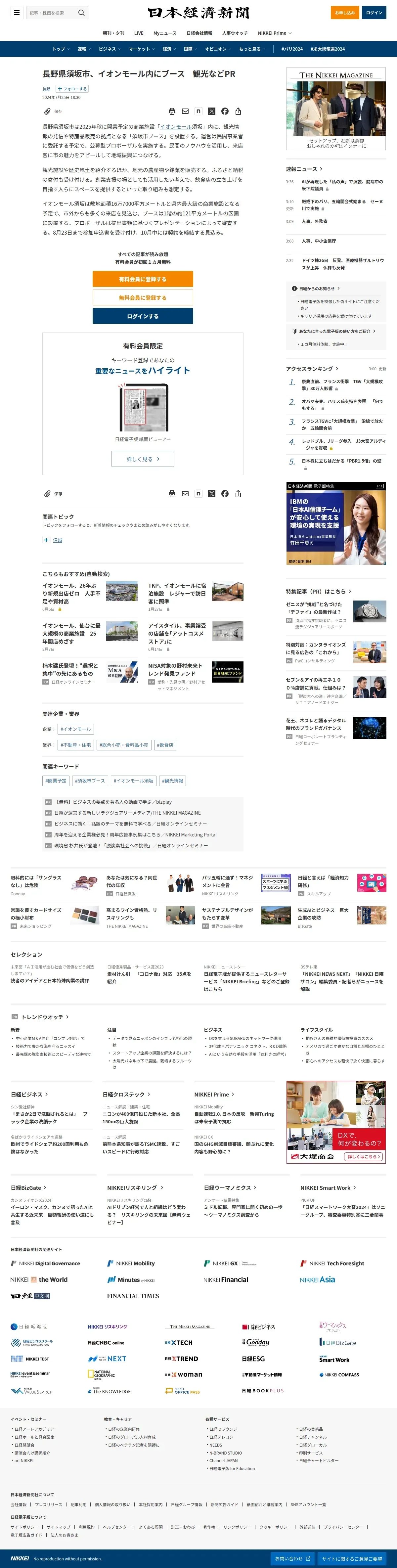Click the search magnifier icon
The image size is (397, 1568).
(x=82, y=13)
